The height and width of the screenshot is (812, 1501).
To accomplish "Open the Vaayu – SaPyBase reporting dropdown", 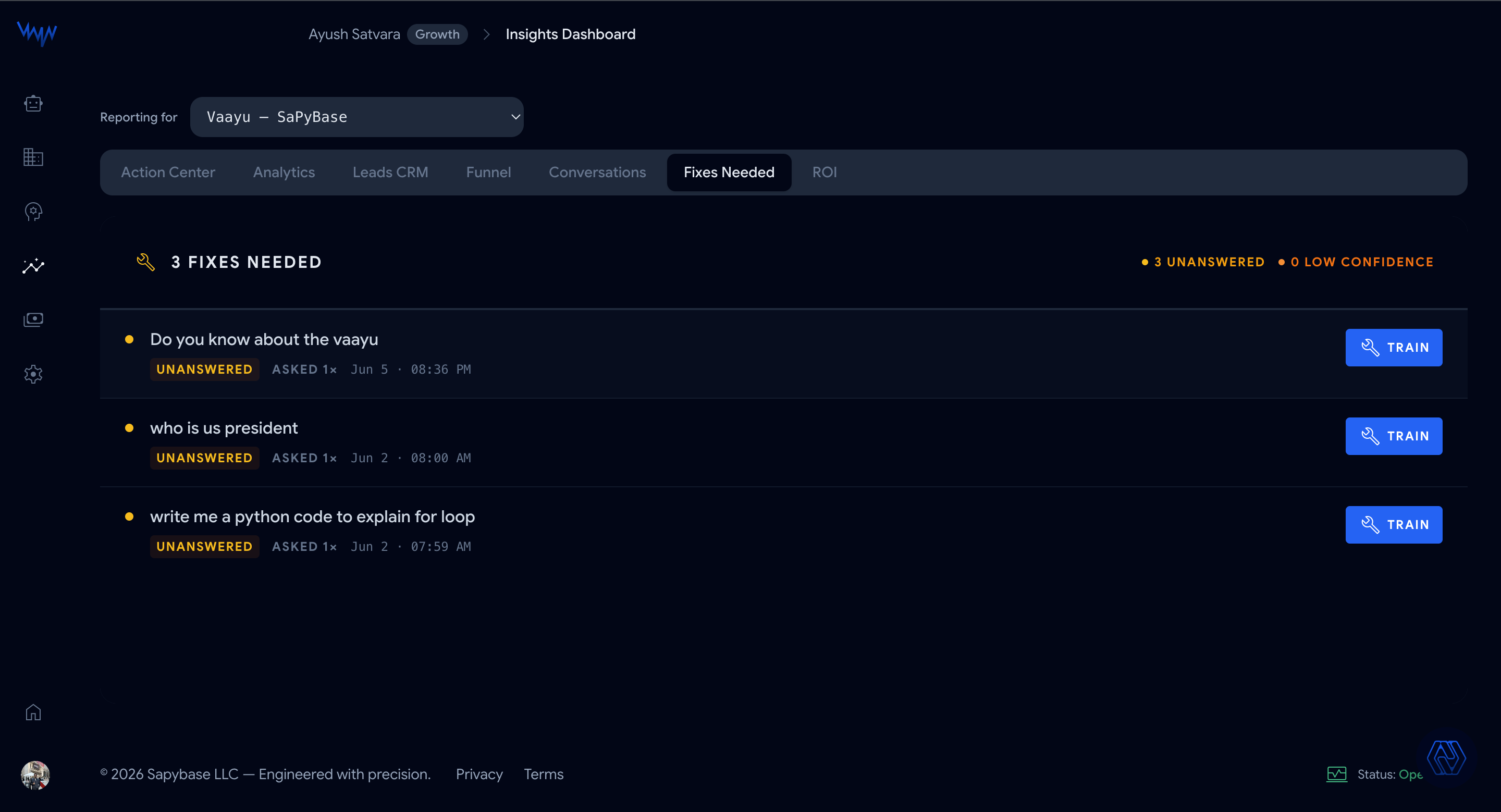I will (356, 117).
